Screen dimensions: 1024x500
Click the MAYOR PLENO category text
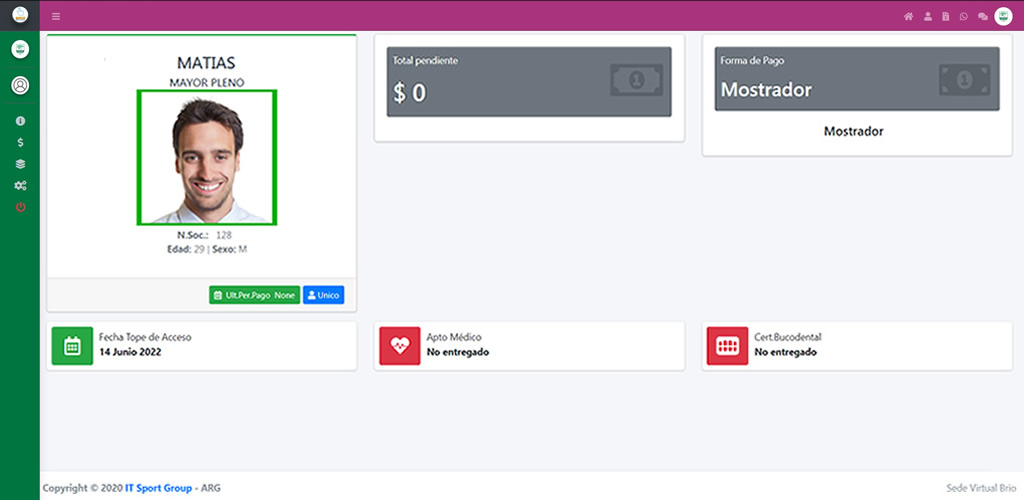click(x=206, y=83)
